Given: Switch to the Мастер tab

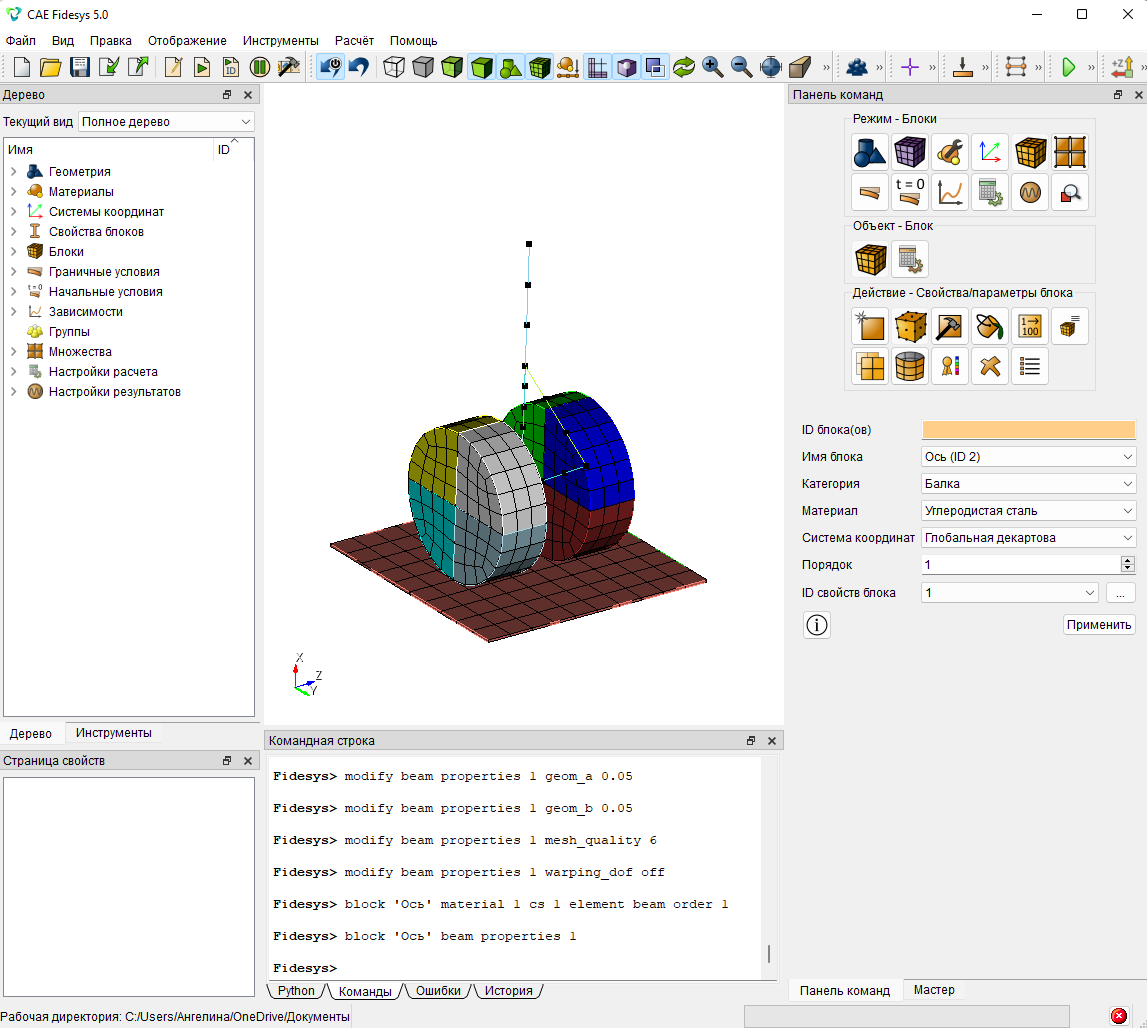Looking at the screenshot, I should [934, 990].
